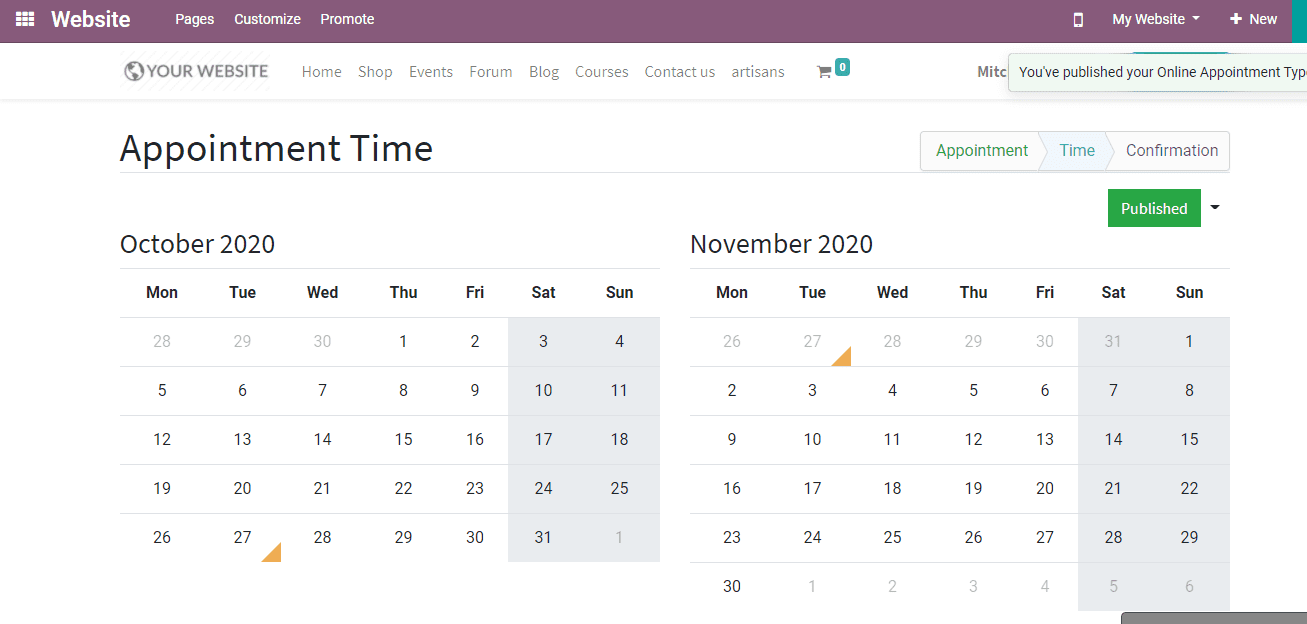Viewport: 1307px width, 624px height.
Task: Select October 19 in the calendar
Action: (x=162, y=488)
